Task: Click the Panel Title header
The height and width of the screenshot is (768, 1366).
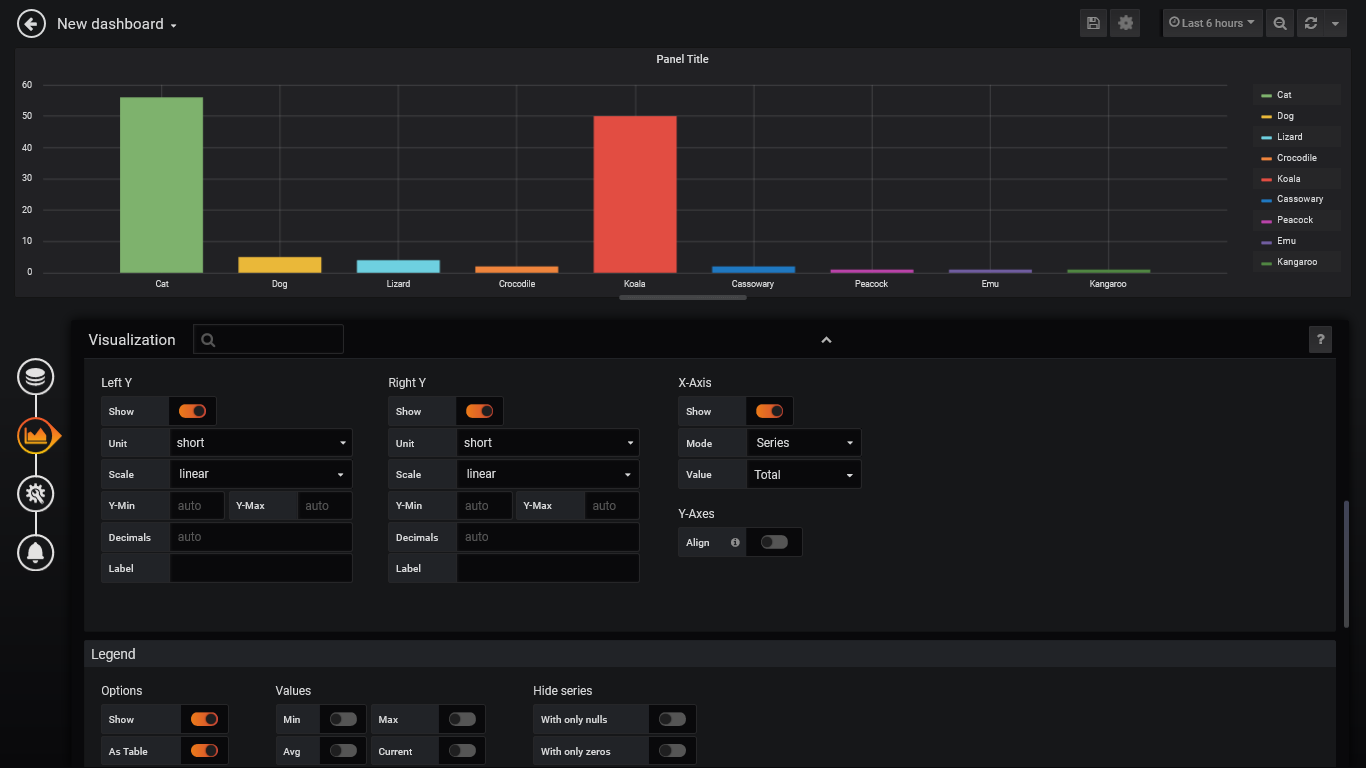Action: 682,59
